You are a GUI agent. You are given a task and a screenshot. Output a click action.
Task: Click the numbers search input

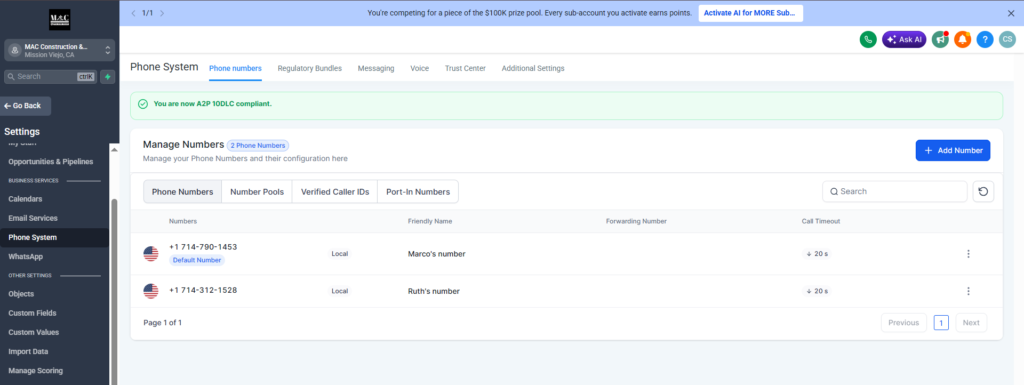(895, 192)
